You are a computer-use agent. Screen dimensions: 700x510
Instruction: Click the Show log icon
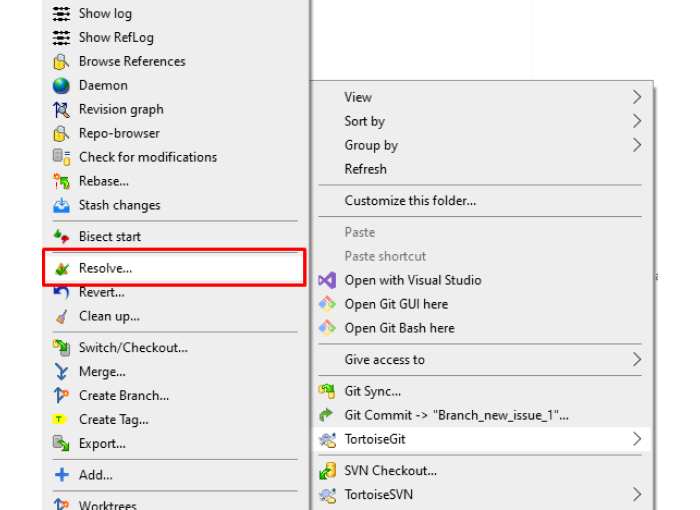pyautogui.click(x=61, y=13)
